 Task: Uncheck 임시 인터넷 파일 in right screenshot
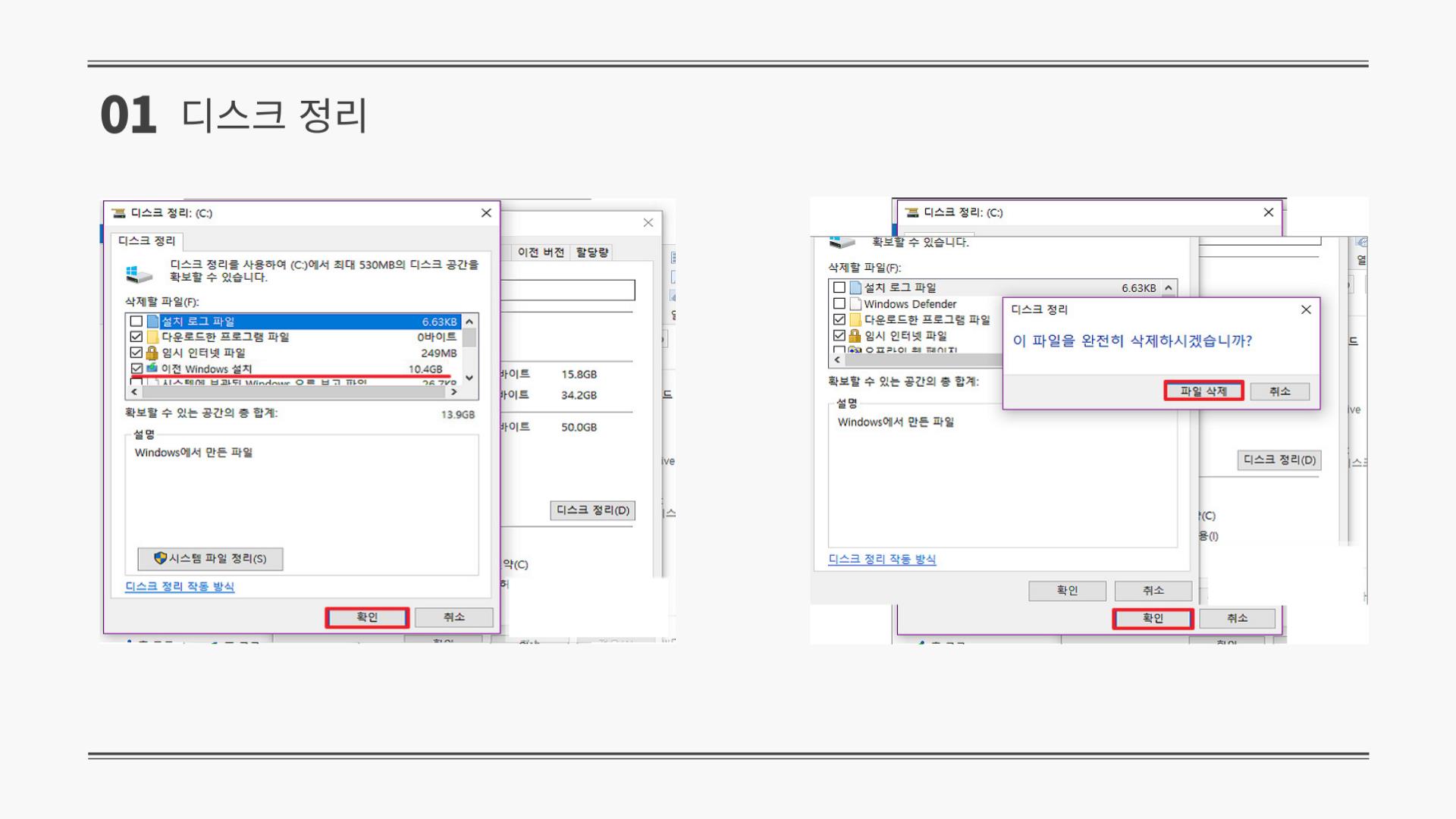[x=839, y=335]
